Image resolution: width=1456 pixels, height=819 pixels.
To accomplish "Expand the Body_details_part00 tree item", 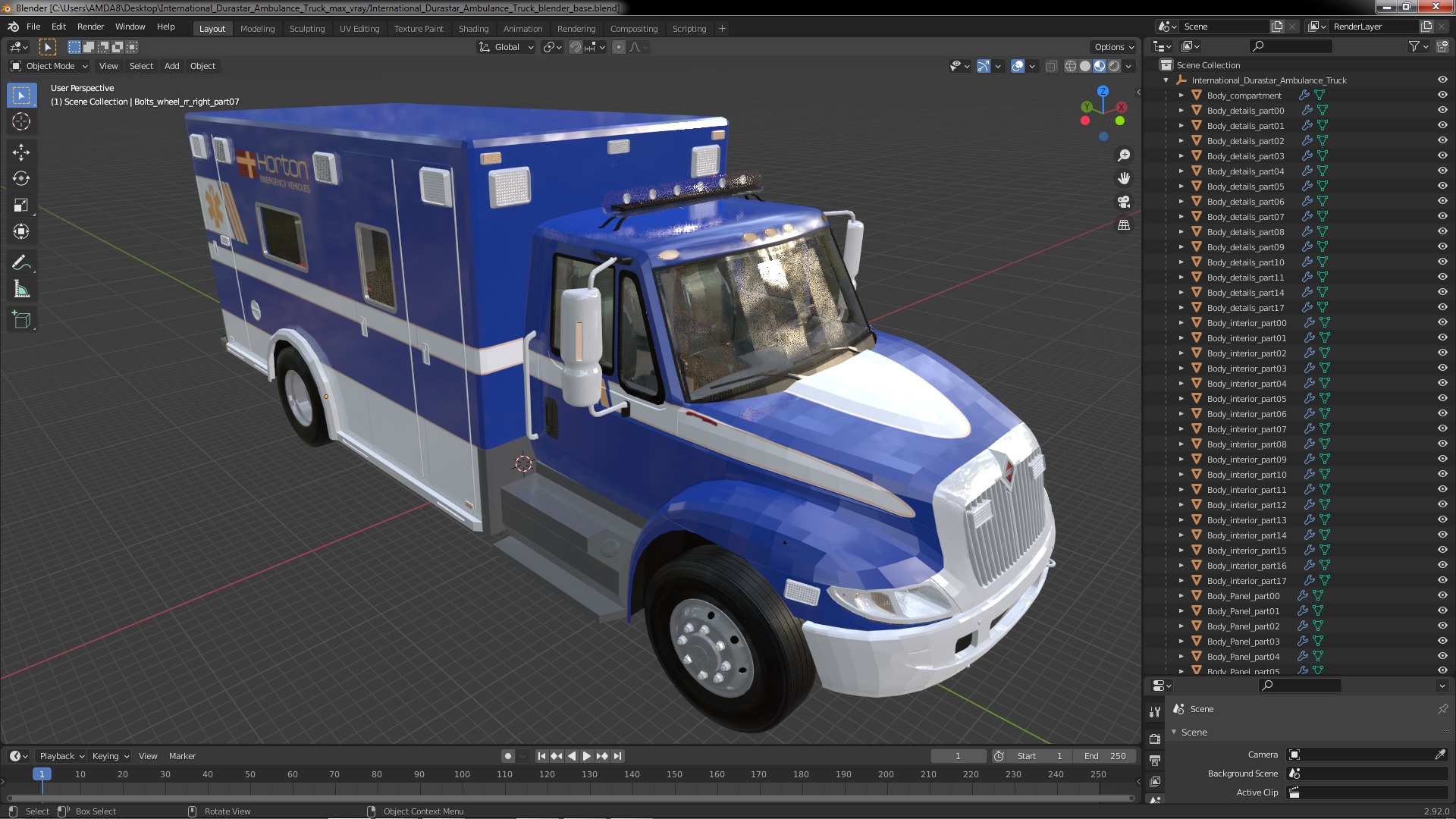I will click(x=1181, y=111).
